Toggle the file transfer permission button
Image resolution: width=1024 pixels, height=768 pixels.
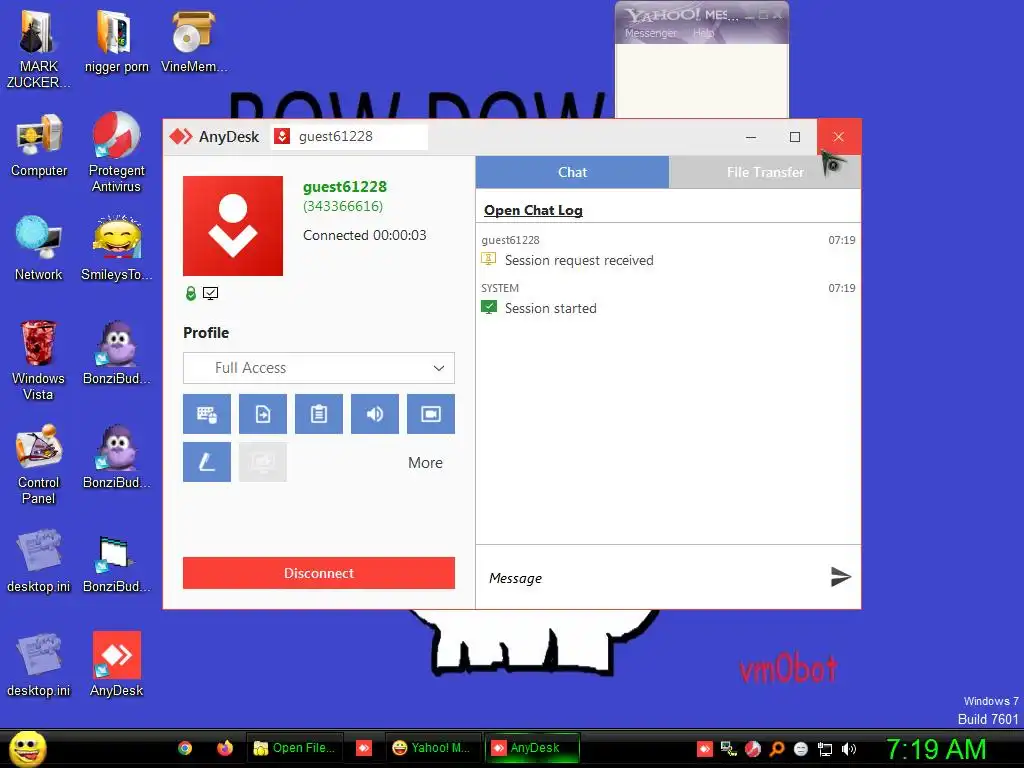[263, 414]
